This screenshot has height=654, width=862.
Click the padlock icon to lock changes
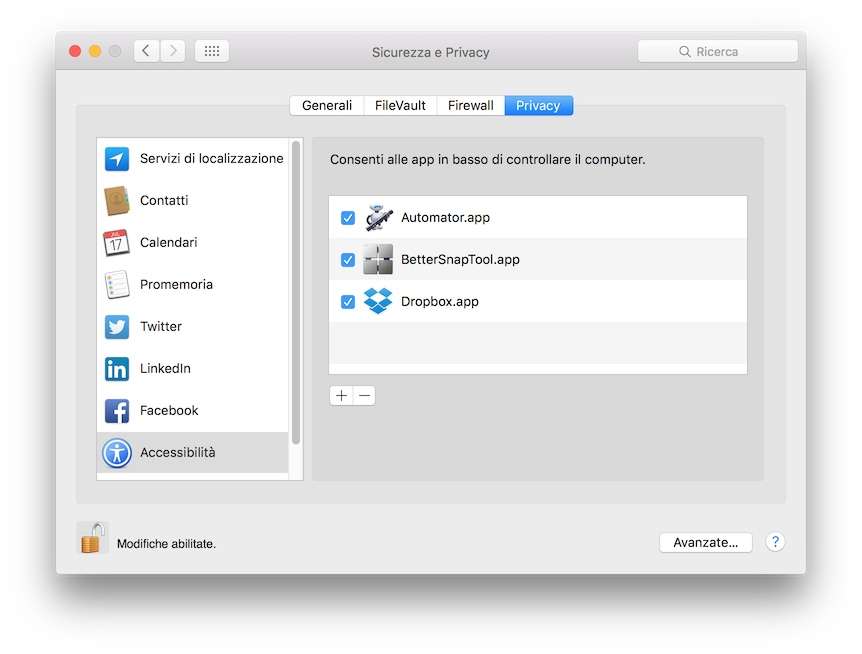pos(92,537)
